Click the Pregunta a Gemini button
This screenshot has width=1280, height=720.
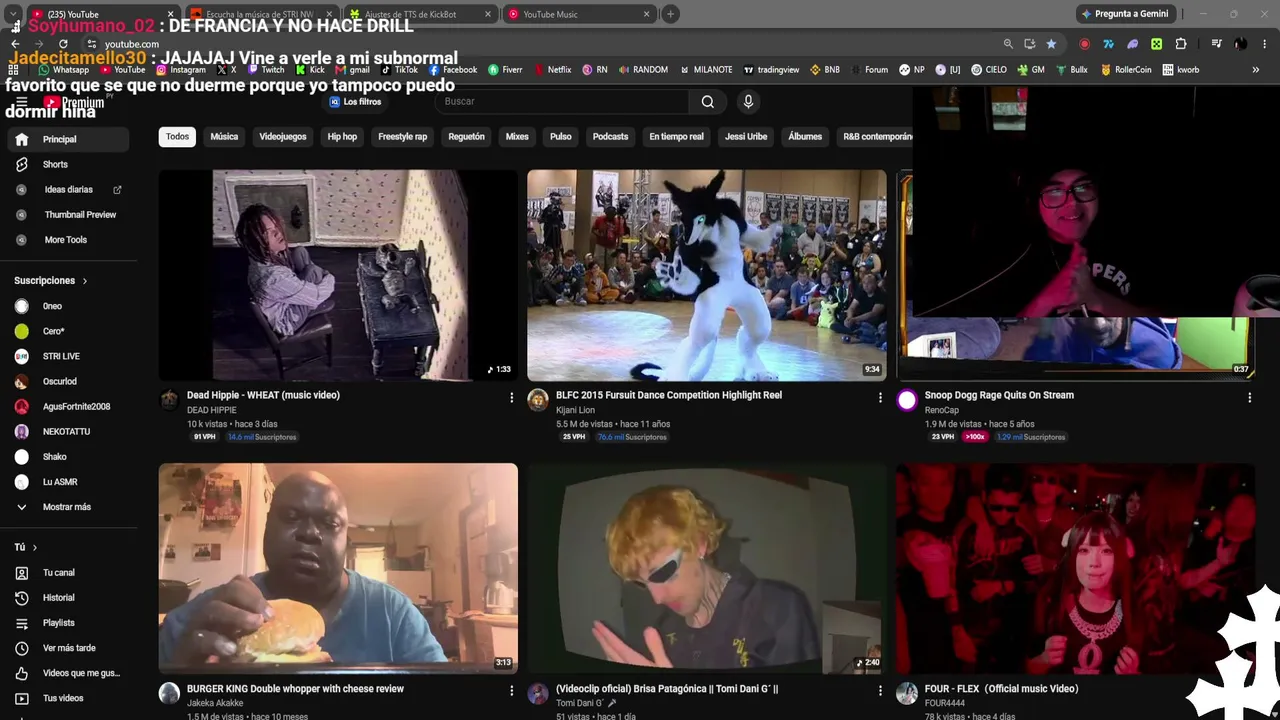[1124, 14]
